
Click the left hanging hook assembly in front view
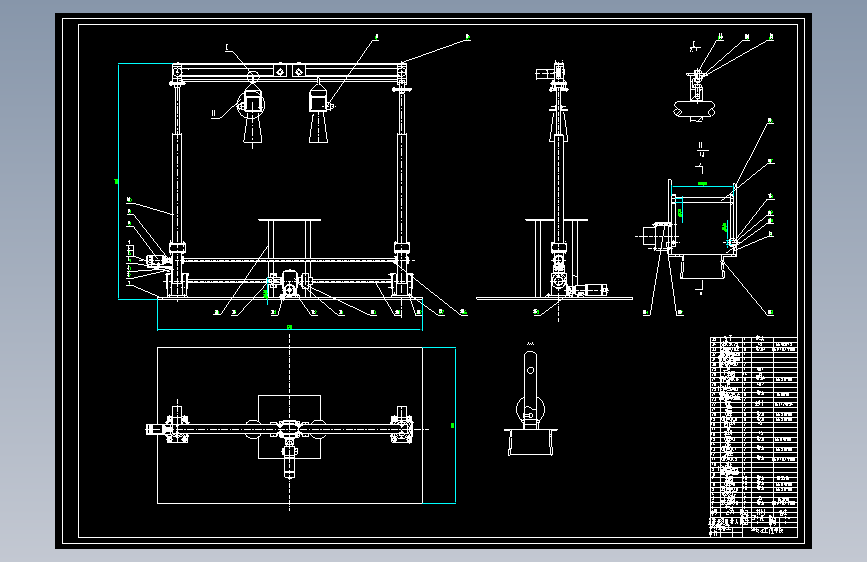click(252, 108)
